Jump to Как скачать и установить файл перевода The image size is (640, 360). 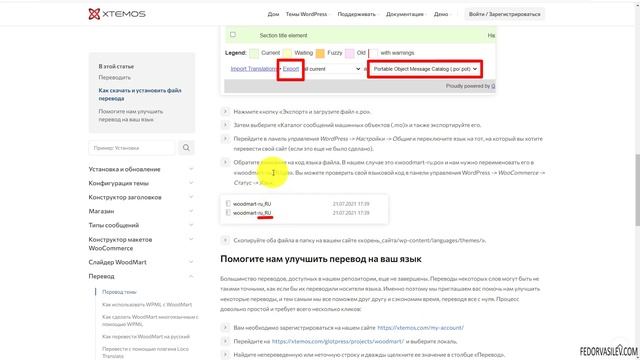(140, 94)
